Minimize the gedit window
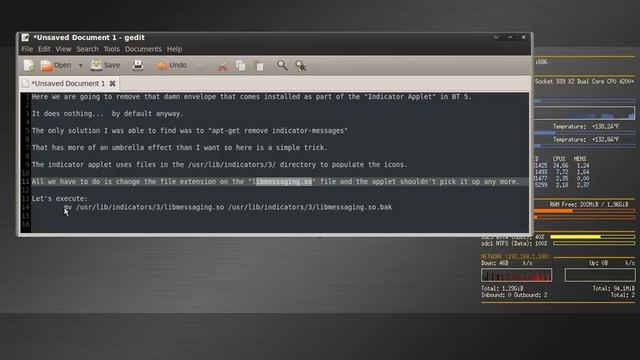This screenshot has width=640, height=360. pyautogui.click(x=496, y=38)
